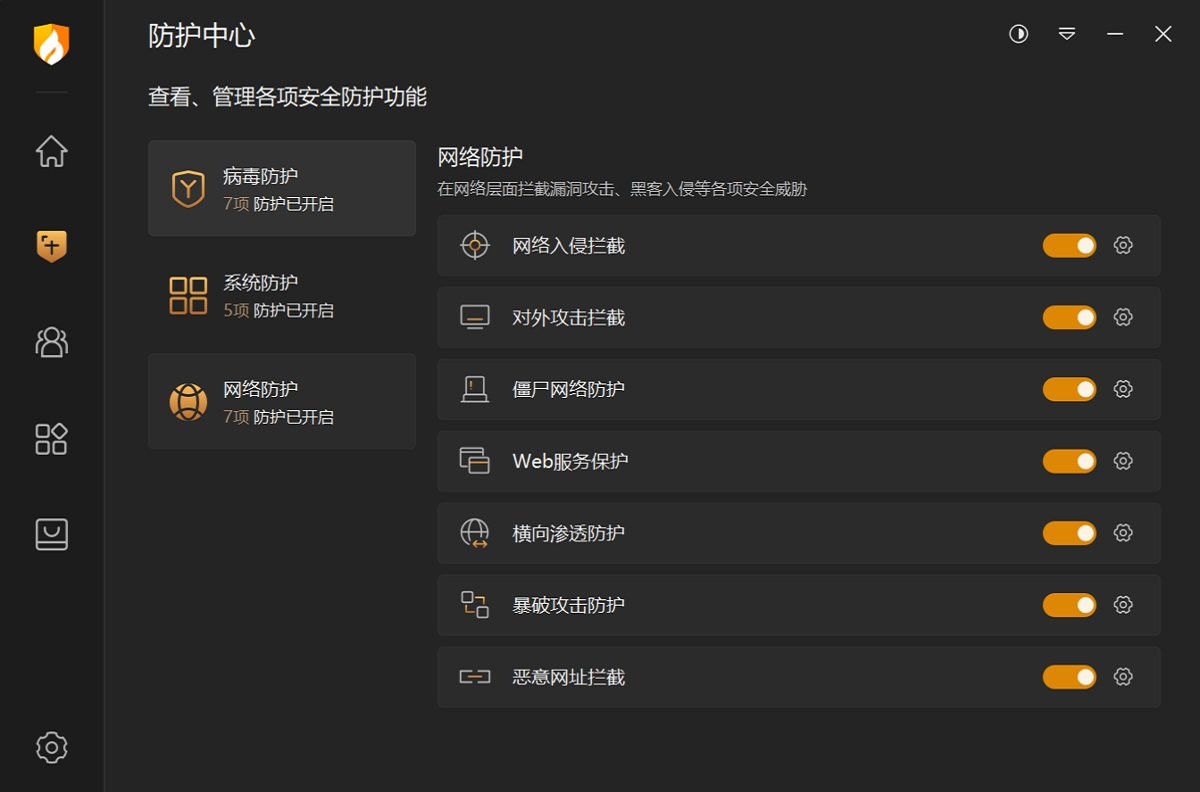Open settings gear in the sidebar
This screenshot has width=1200, height=792.
[x=51, y=747]
